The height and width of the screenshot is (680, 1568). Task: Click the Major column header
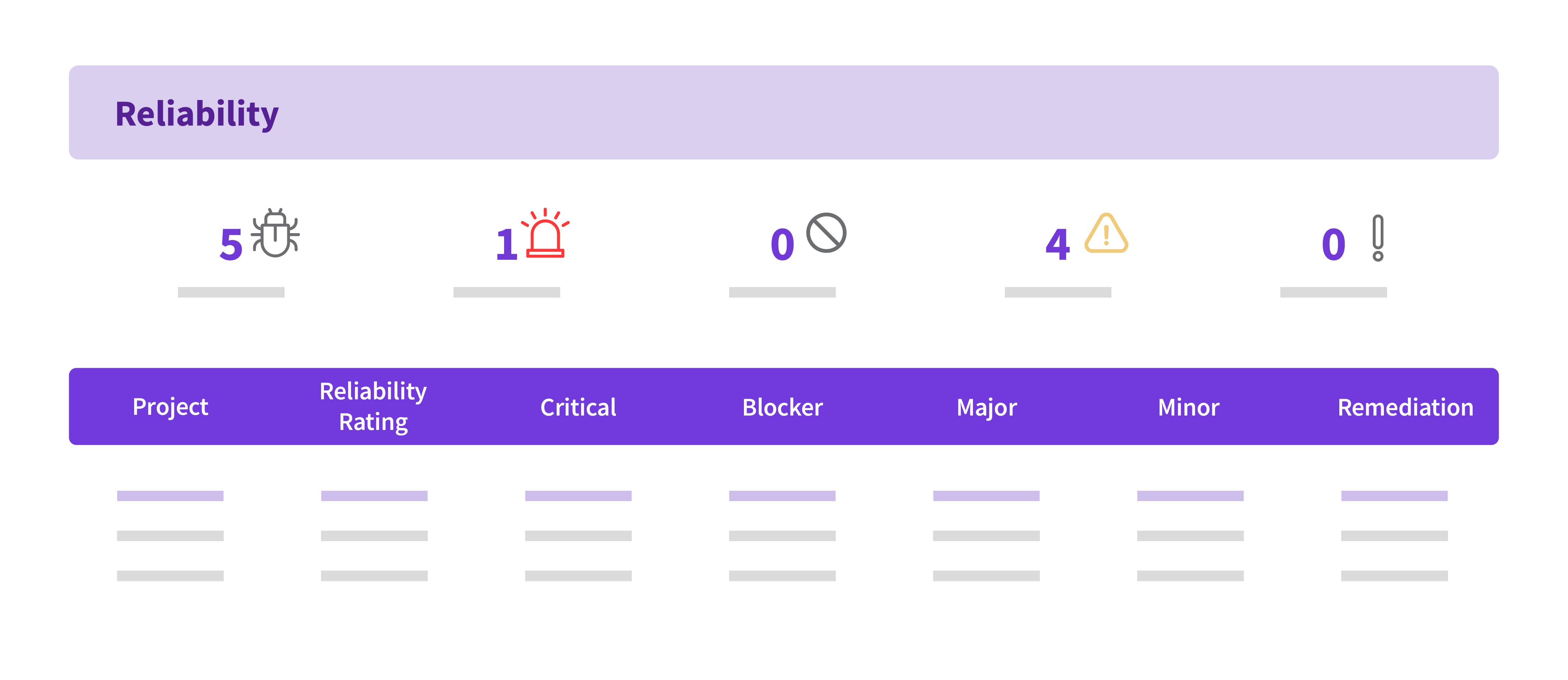pos(986,407)
